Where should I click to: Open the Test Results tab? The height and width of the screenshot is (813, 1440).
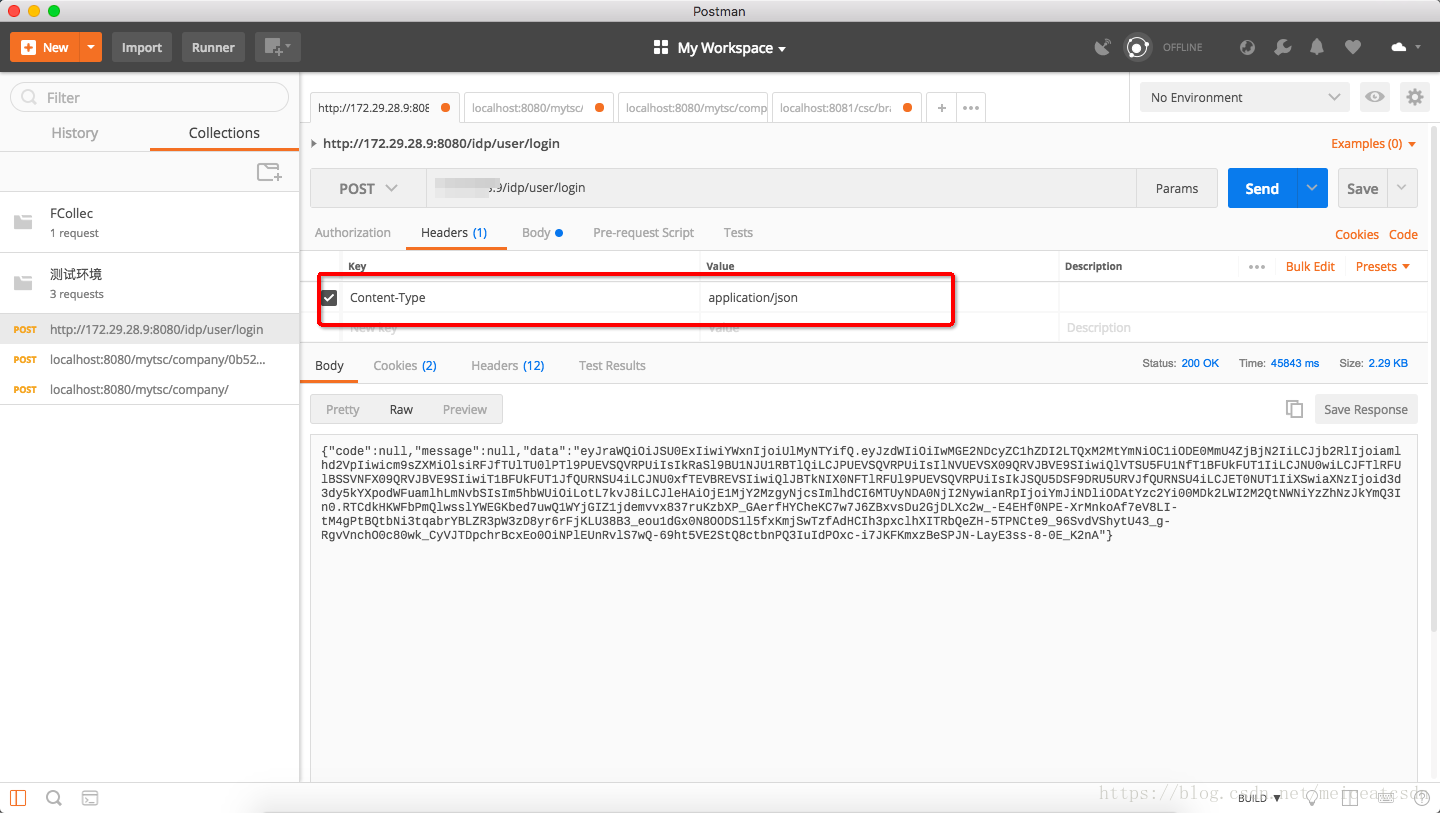[x=612, y=366]
